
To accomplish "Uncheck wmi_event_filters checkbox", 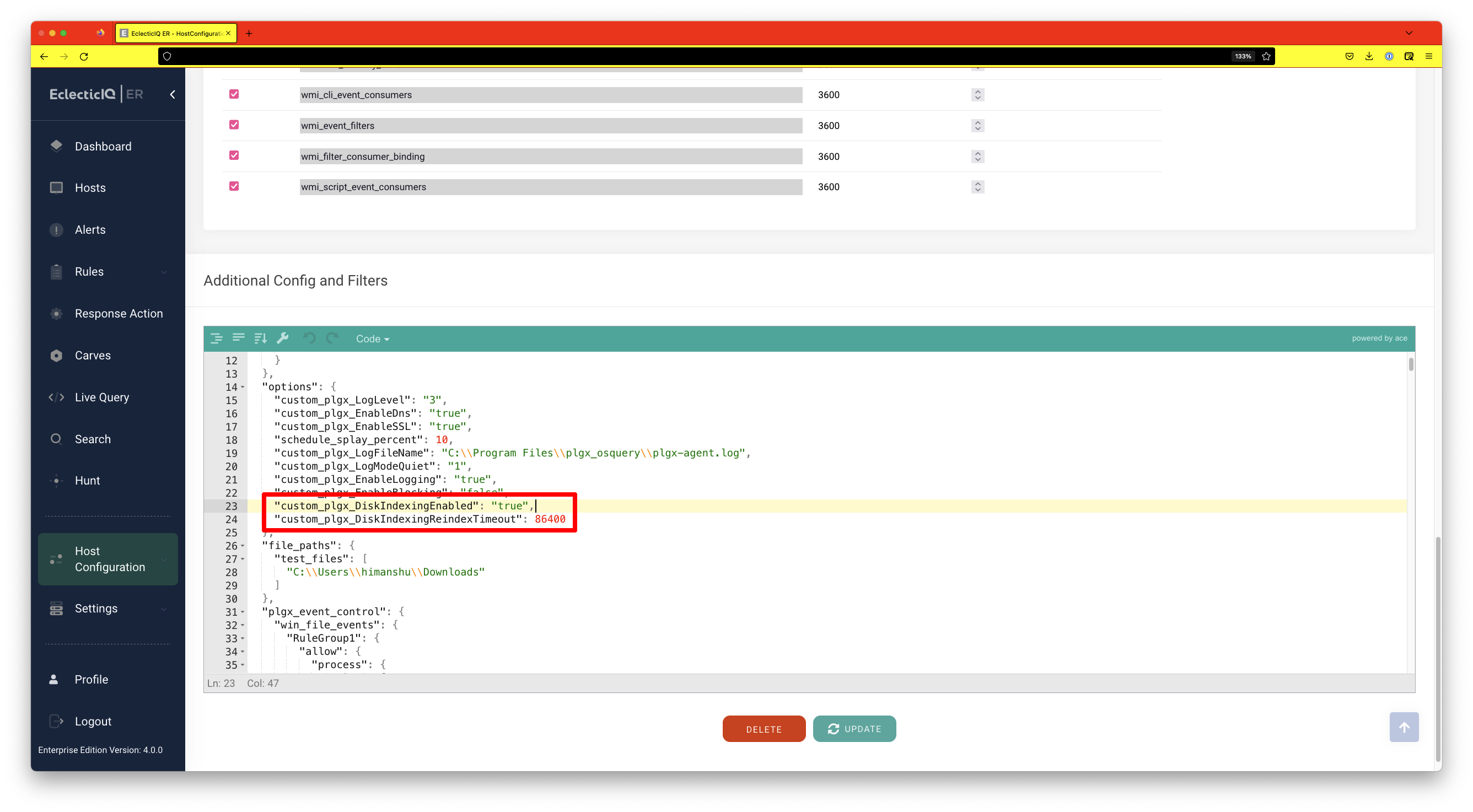I will tap(234, 125).
